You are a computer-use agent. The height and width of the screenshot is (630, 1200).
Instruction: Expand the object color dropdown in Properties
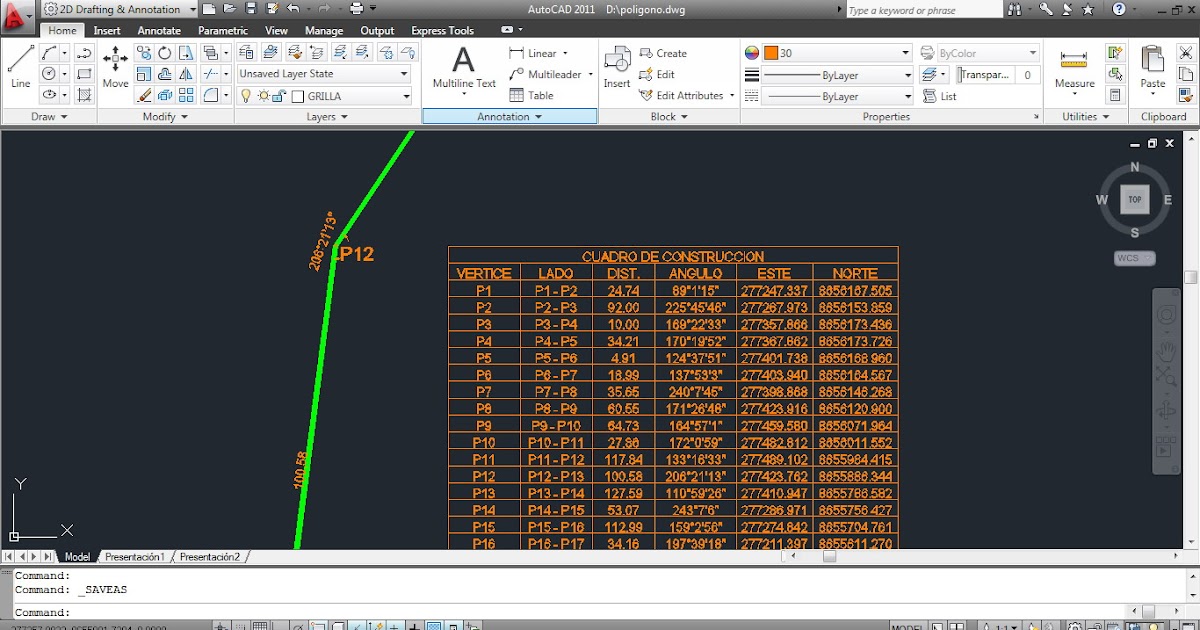pos(905,51)
